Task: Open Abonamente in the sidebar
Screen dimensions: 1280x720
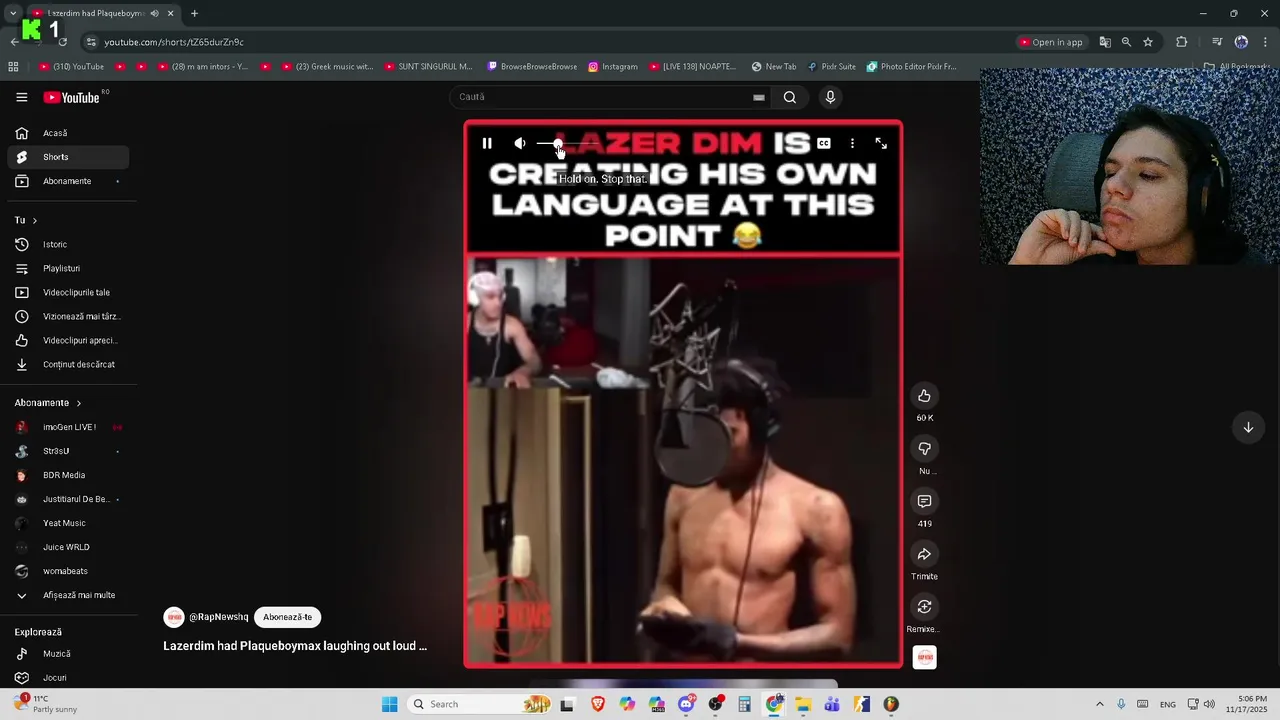Action: 68,181
